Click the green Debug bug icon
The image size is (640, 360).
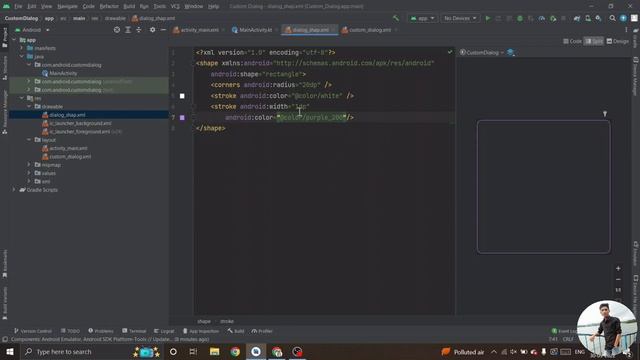click(520, 18)
